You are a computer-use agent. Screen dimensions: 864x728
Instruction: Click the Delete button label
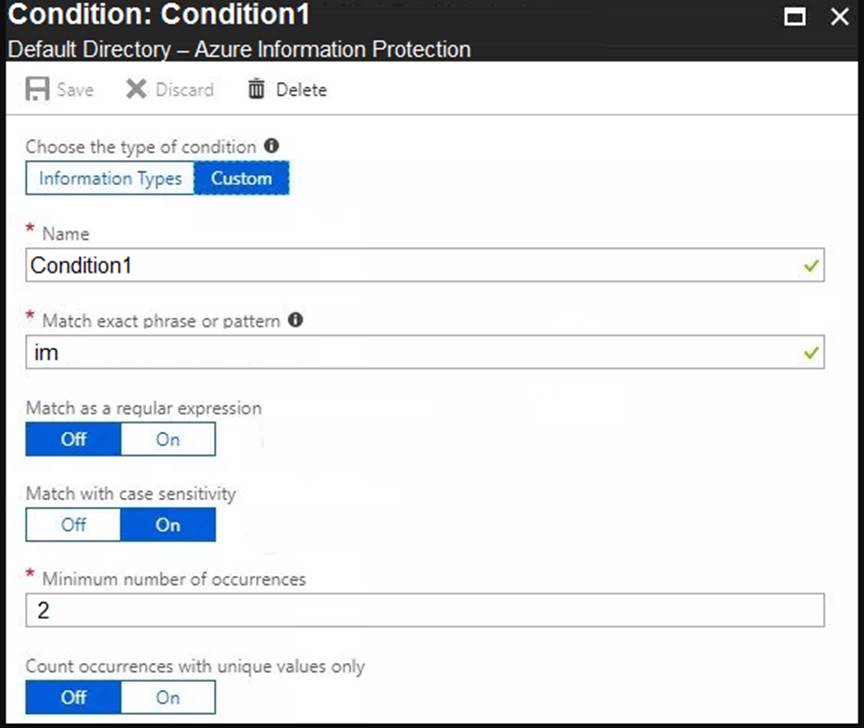(301, 90)
